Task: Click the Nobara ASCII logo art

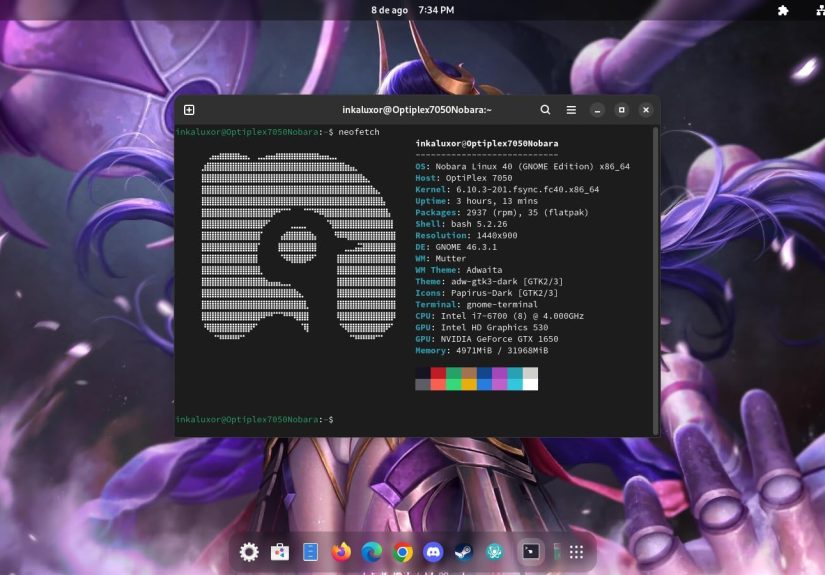Action: point(298,246)
